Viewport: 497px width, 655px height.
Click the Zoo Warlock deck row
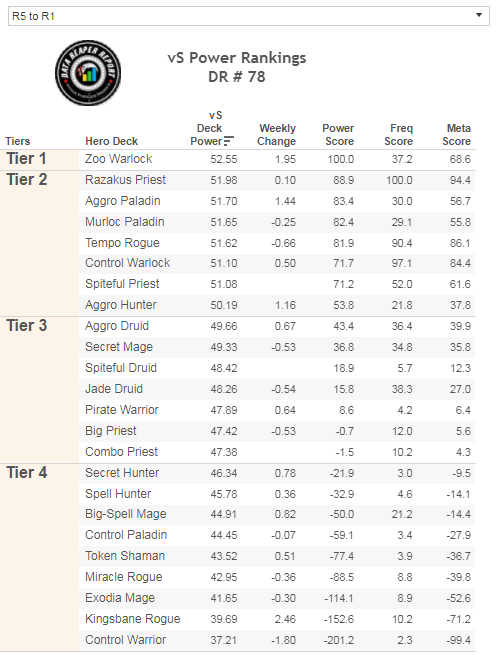coord(276,159)
